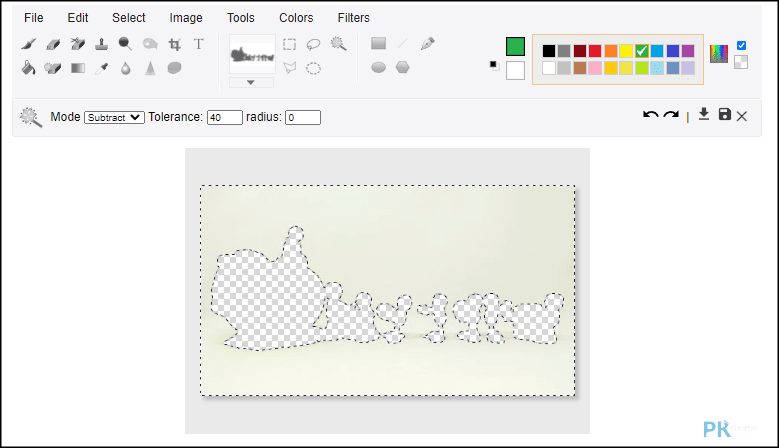Open the Tools menu

[241, 18]
